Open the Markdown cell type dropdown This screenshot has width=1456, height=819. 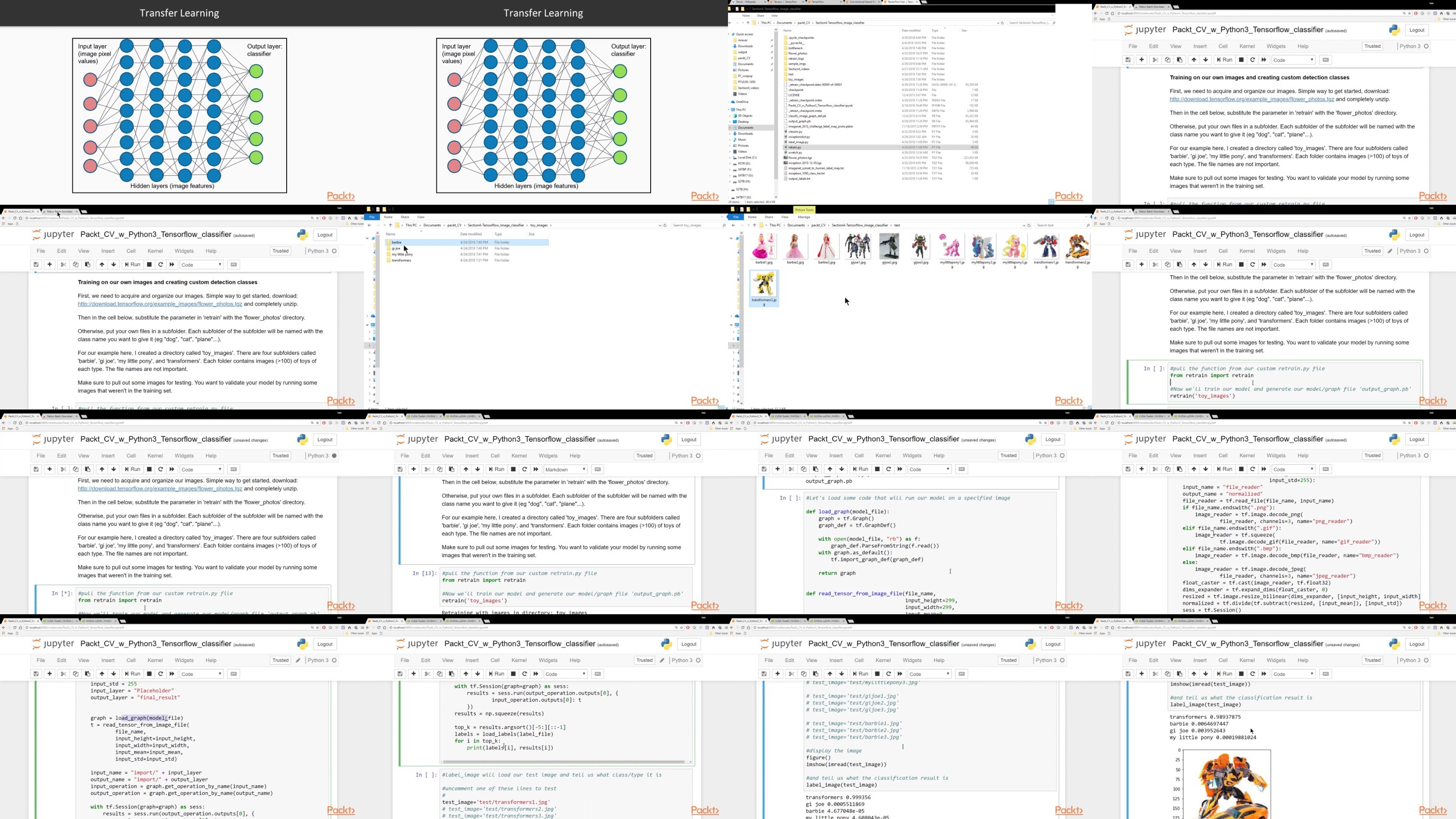click(565, 469)
